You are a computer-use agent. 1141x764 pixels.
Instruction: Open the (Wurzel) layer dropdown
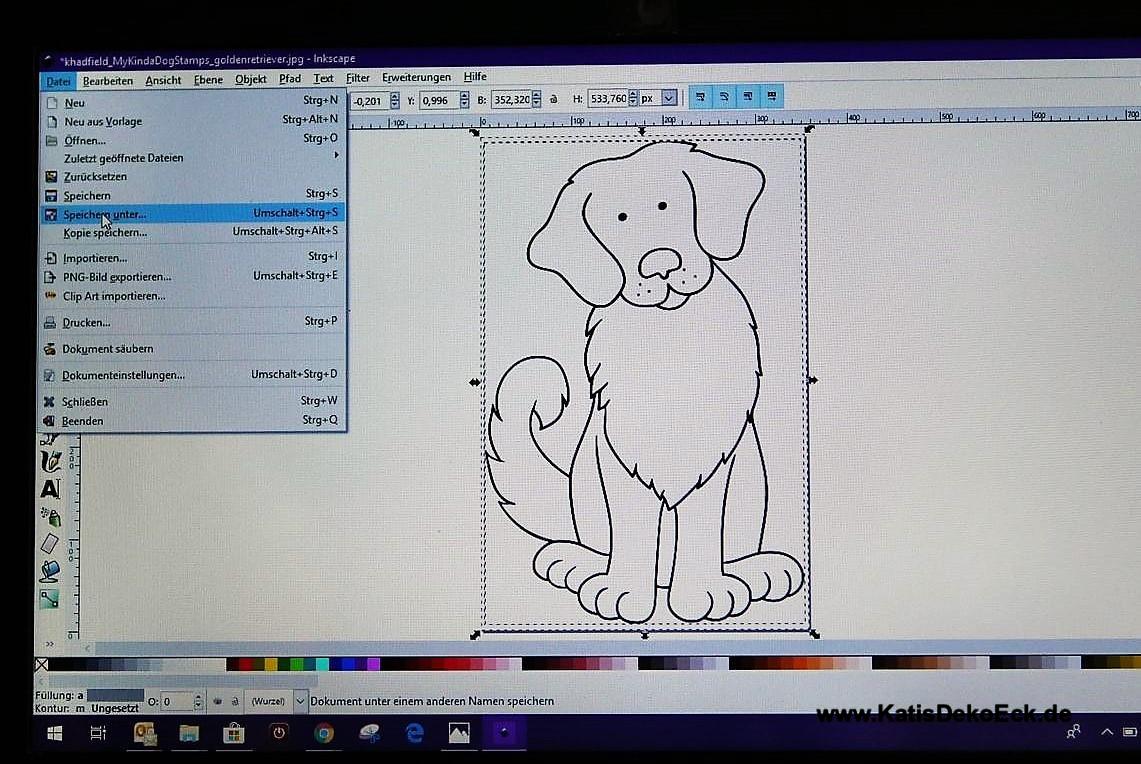click(x=299, y=701)
